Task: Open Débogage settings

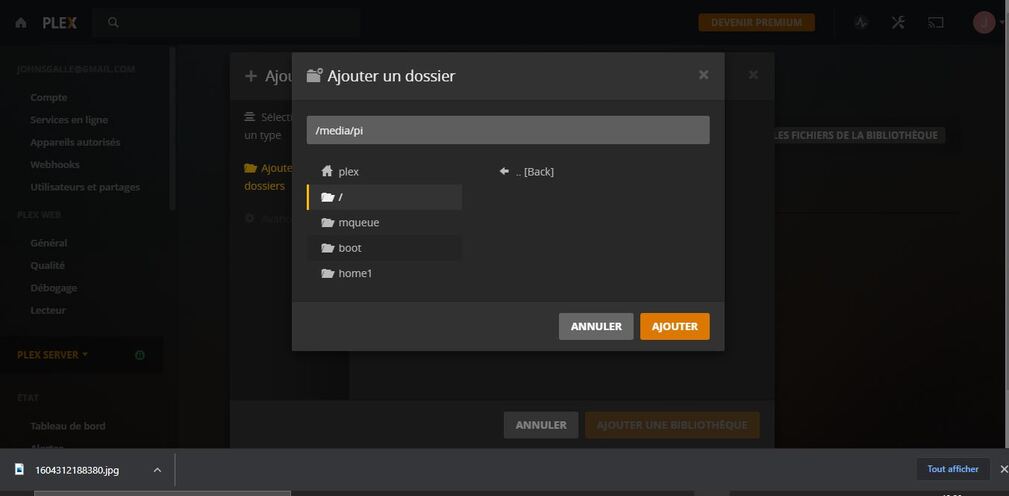Action: coord(53,288)
